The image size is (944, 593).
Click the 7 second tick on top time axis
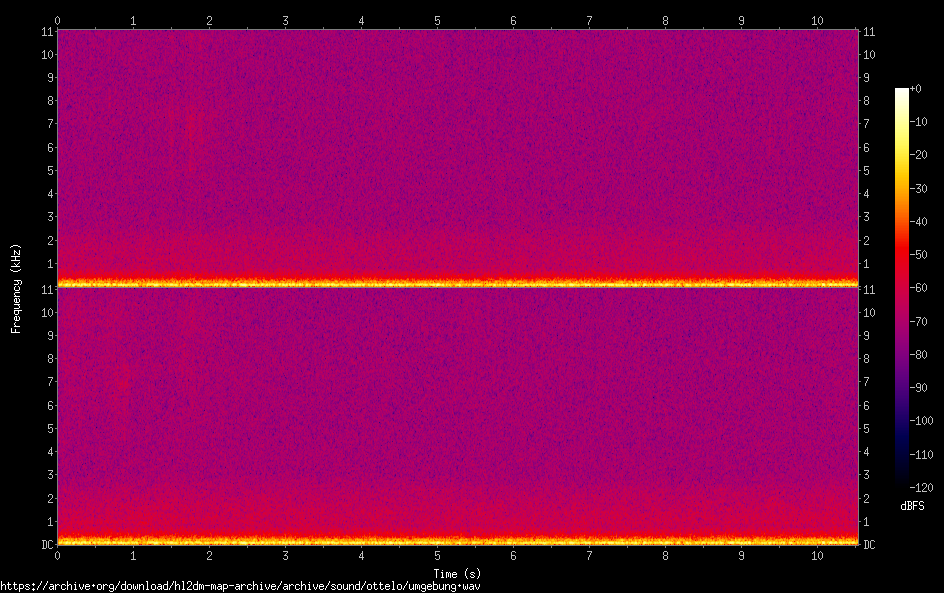point(589,20)
